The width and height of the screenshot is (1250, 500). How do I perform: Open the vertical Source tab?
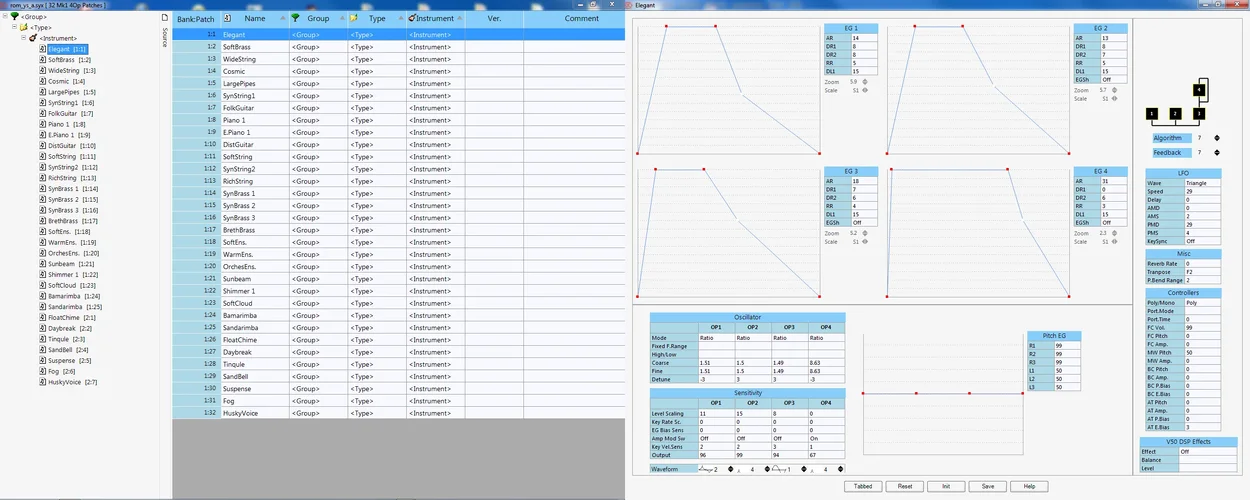click(165, 36)
